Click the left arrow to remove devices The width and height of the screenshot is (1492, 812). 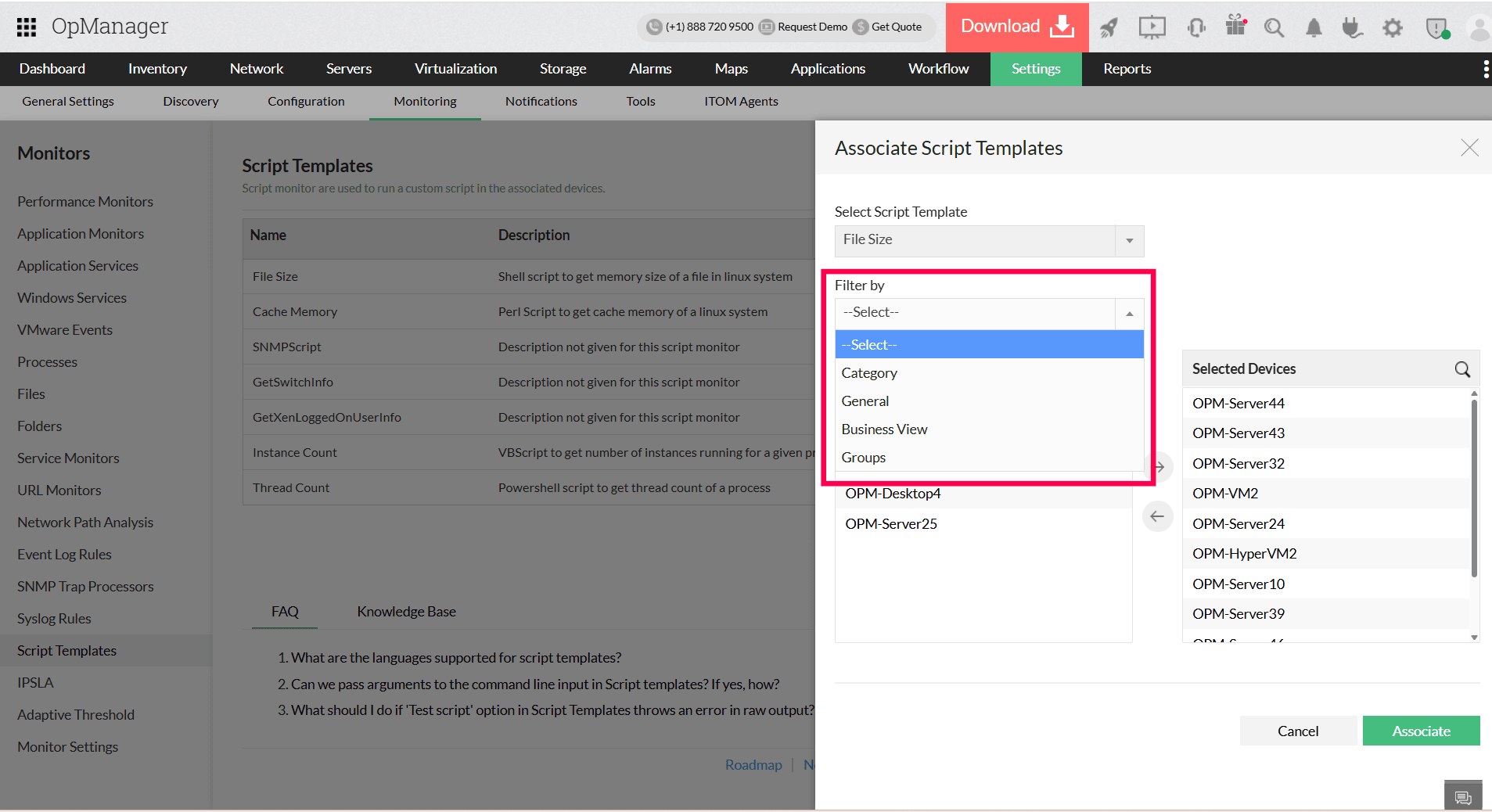click(x=1158, y=516)
